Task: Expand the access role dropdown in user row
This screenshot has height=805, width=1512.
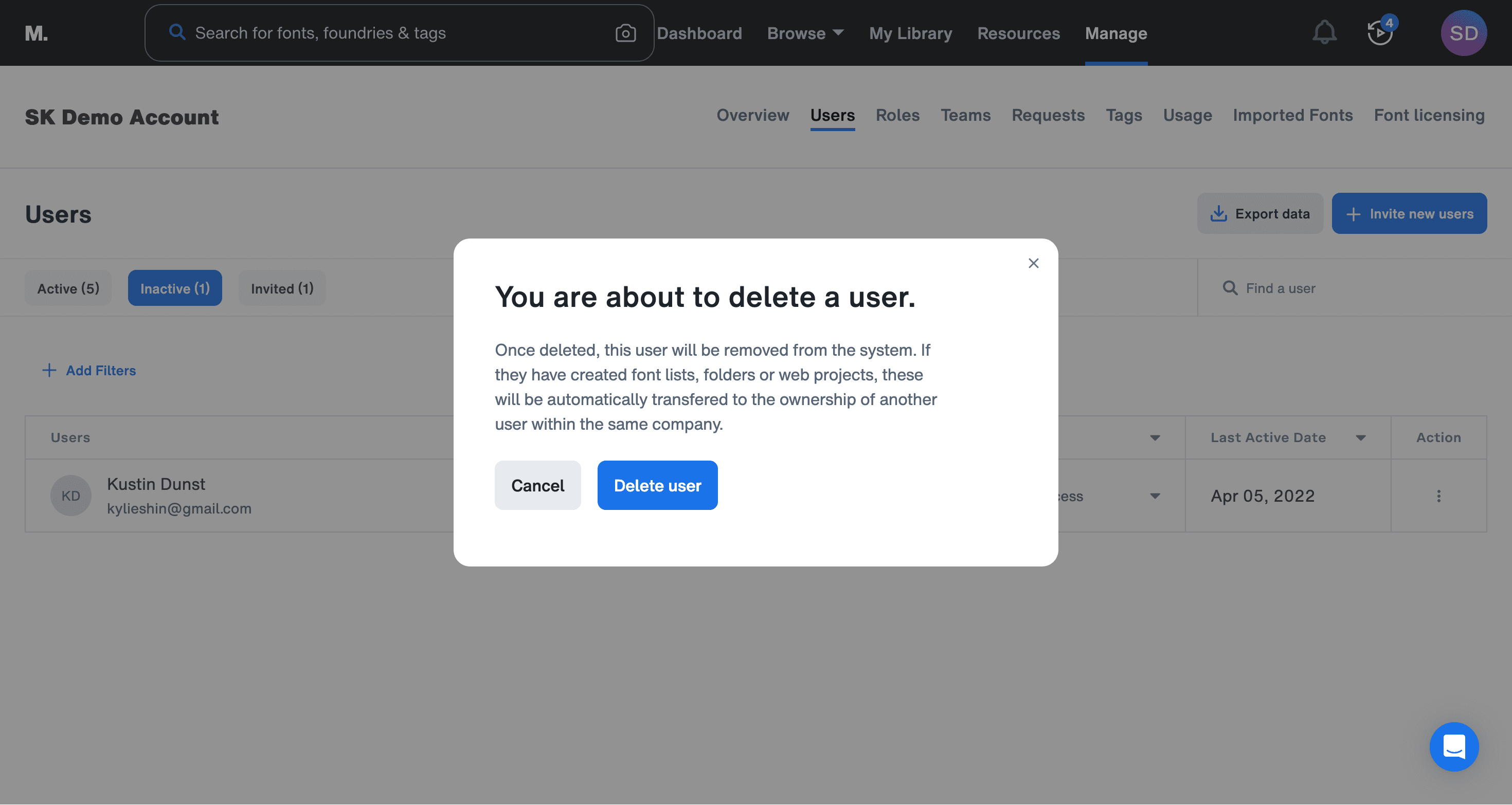Action: [1155, 497]
